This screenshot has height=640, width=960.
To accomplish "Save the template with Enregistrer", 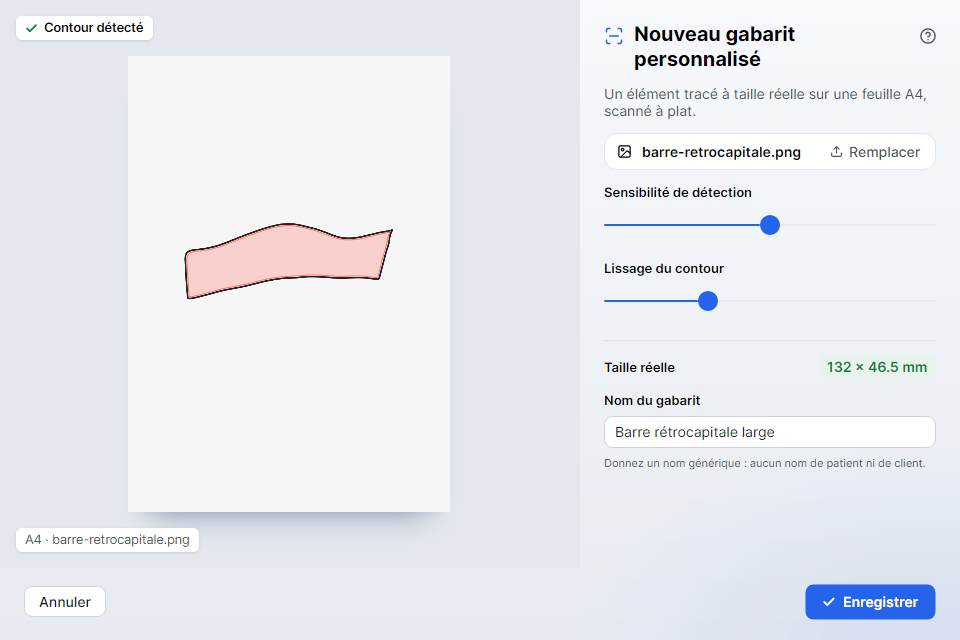I will (870, 602).
